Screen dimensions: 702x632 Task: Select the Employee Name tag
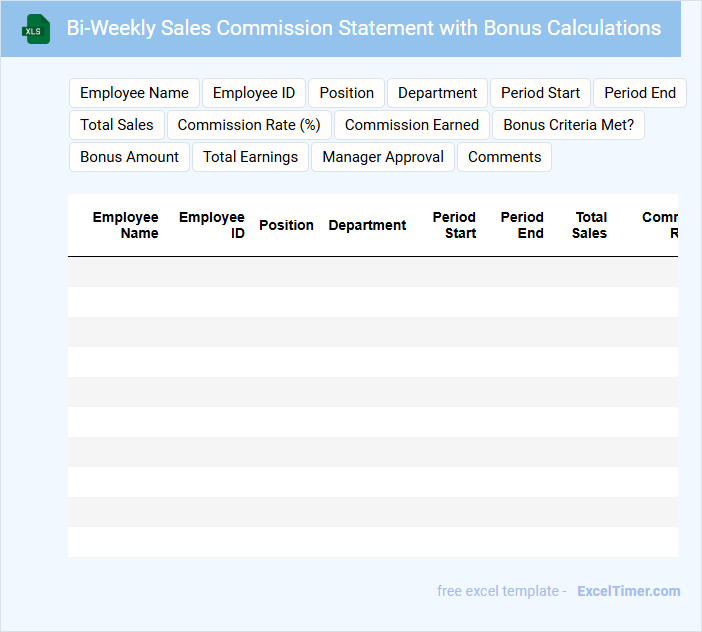coord(134,93)
